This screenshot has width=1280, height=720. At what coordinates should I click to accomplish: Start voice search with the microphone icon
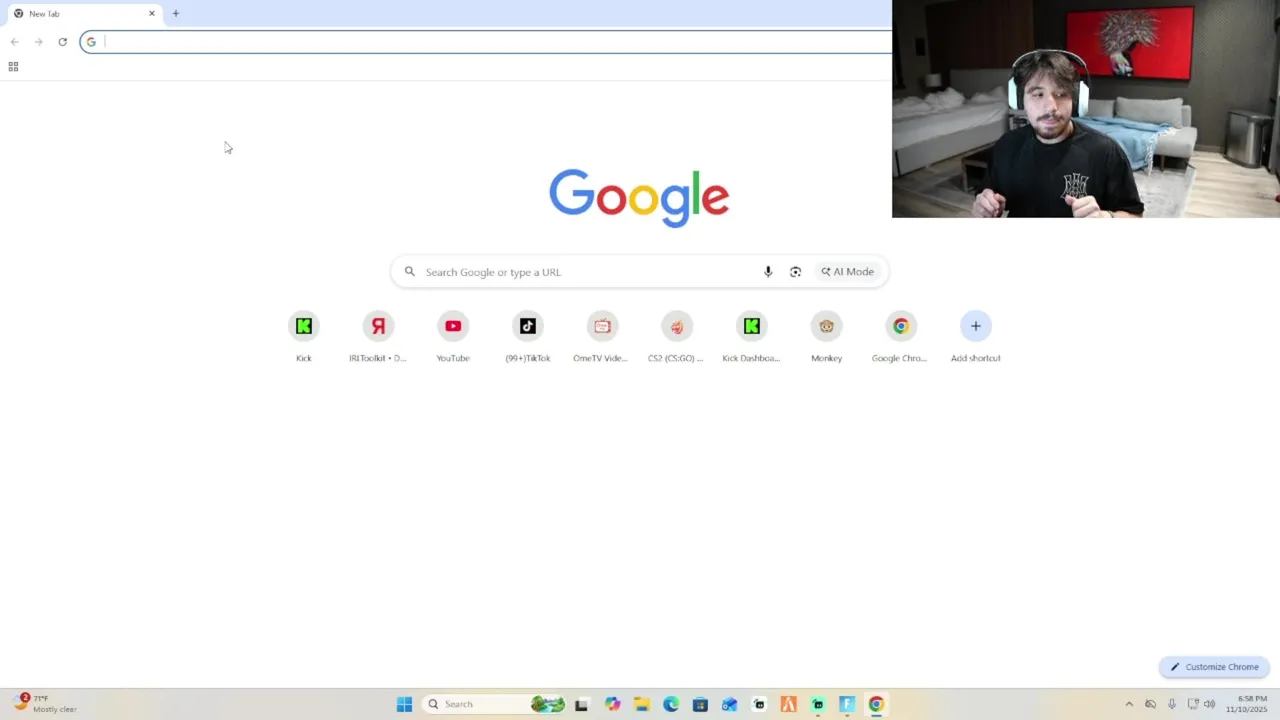[x=768, y=272]
